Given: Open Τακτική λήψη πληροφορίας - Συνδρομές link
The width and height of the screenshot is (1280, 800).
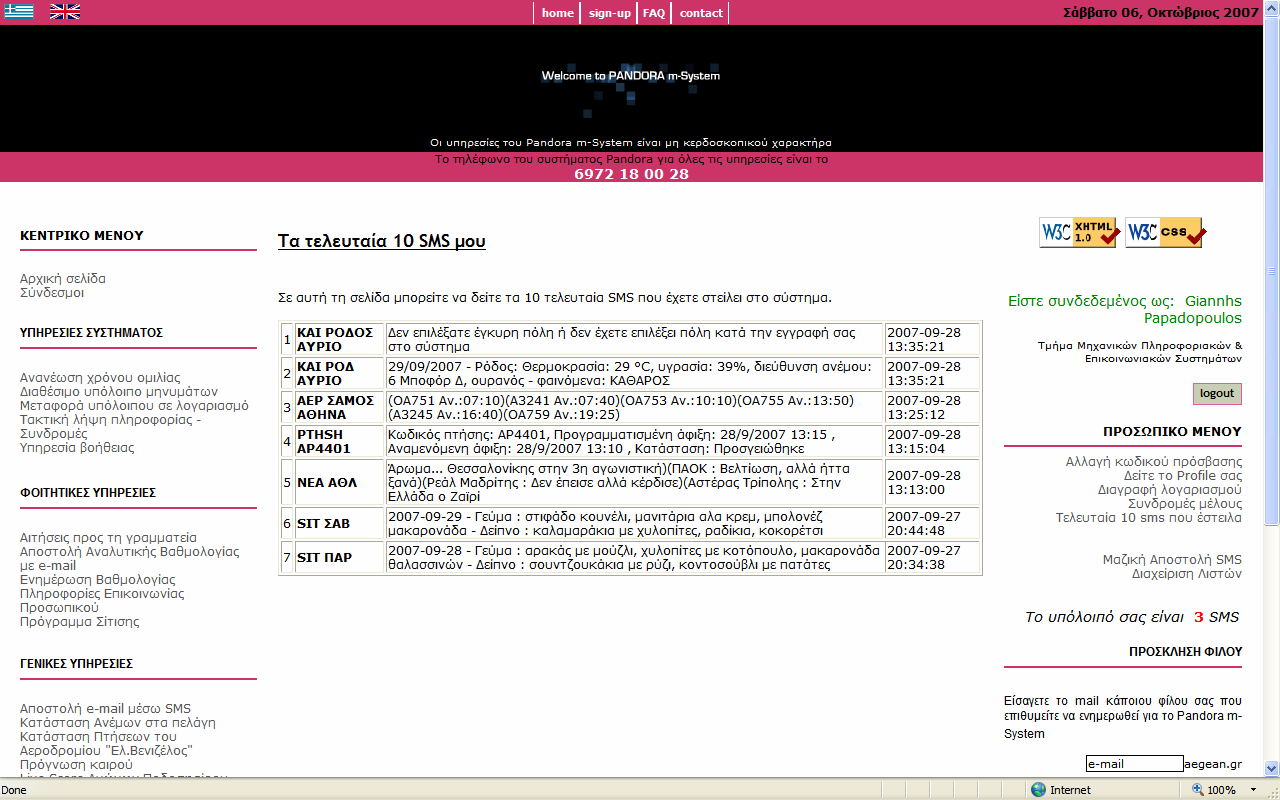Looking at the screenshot, I should coord(110,426).
